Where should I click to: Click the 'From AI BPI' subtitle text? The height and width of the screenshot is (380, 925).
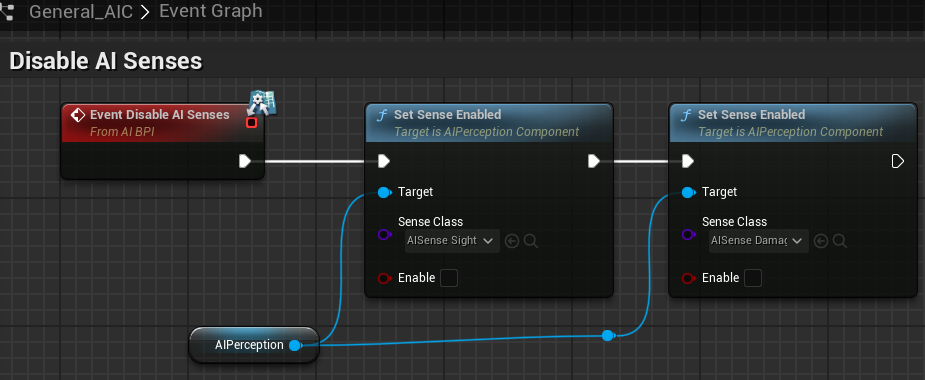[122, 132]
